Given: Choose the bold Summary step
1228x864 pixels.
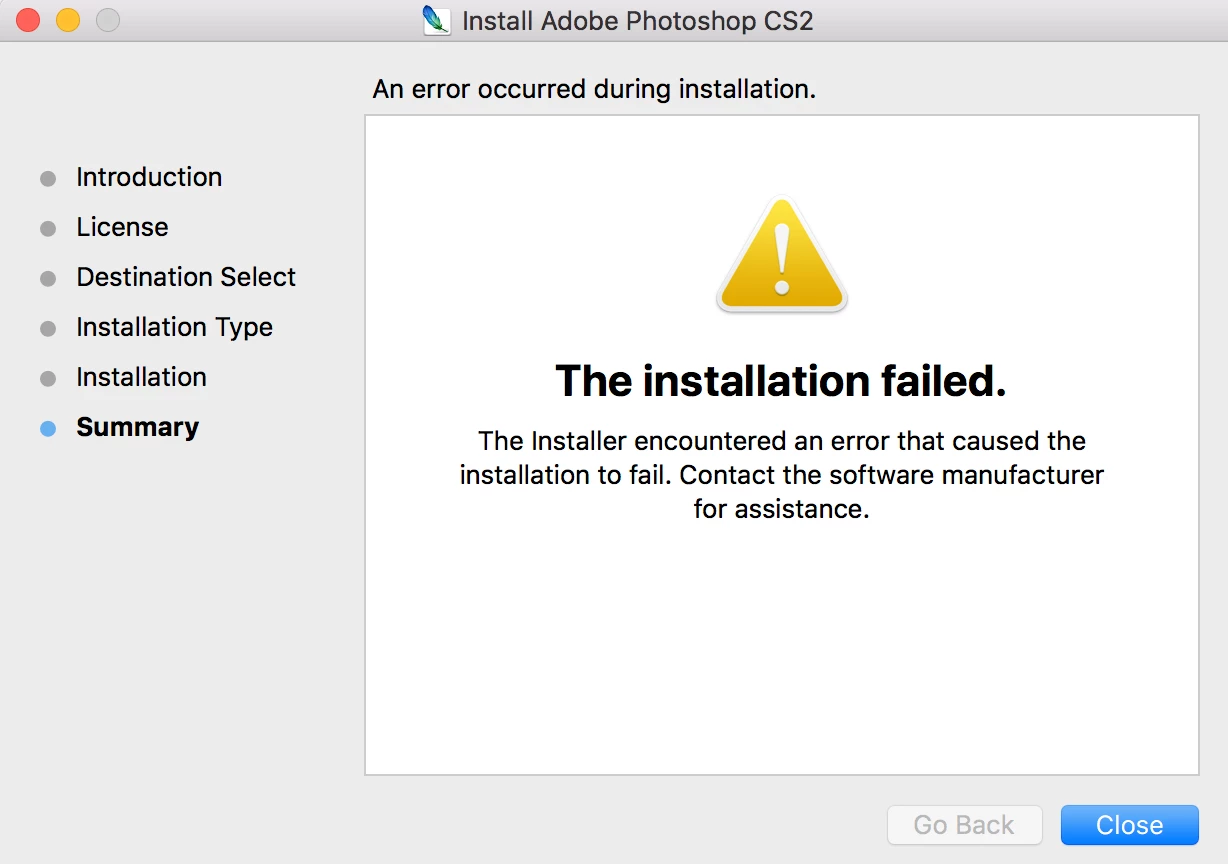Looking at the screenshot, I should click(x=137, y=427).
